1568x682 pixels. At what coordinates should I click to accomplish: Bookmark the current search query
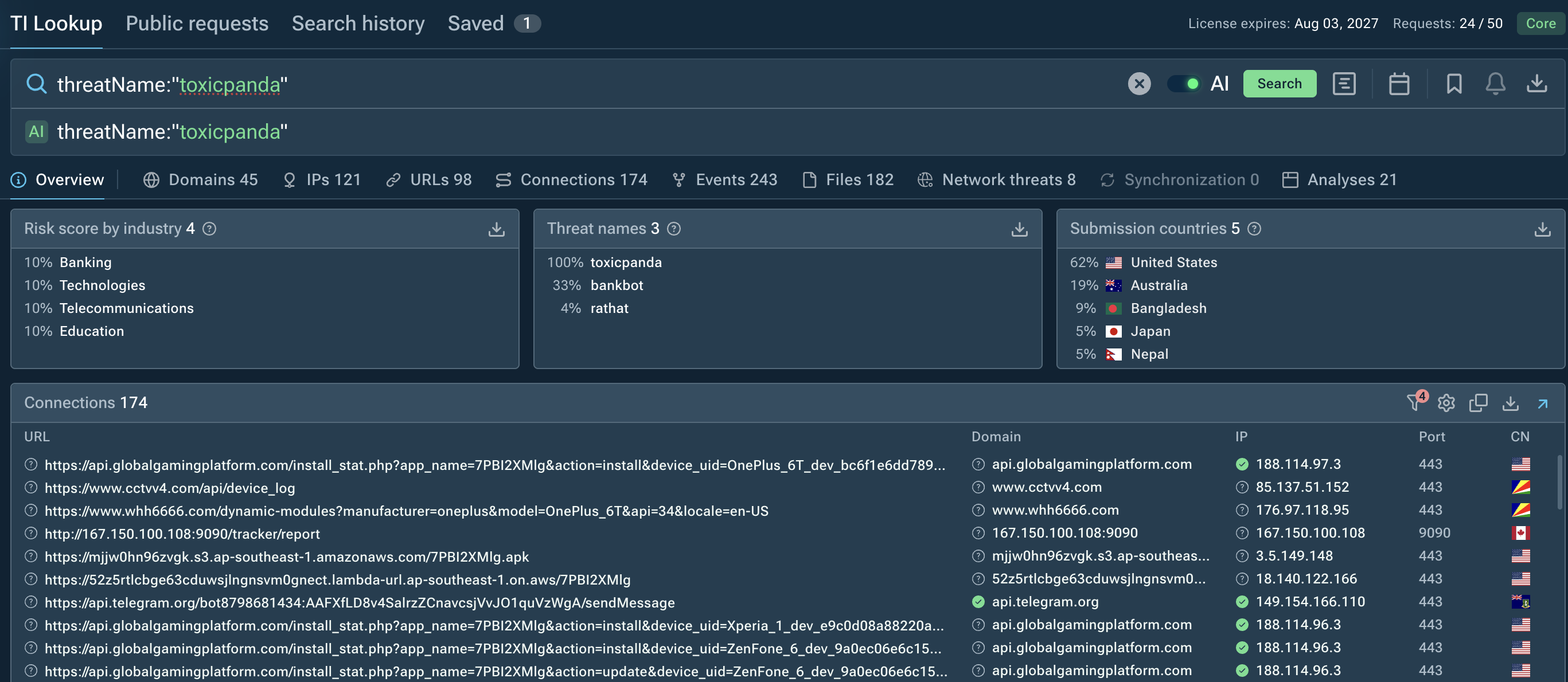1453,83
